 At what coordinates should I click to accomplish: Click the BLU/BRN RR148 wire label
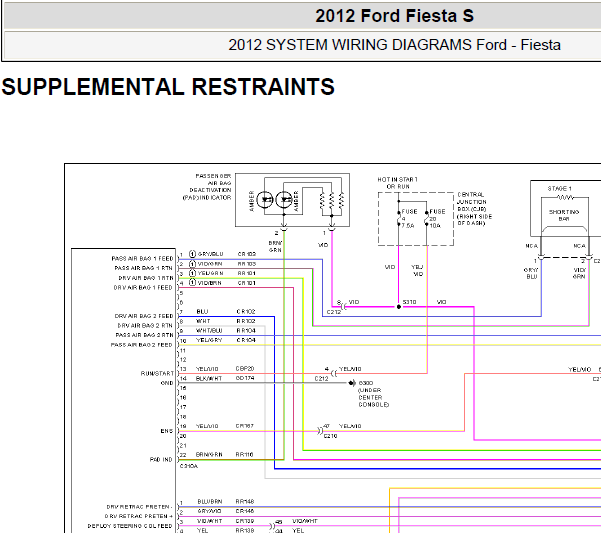226,502
